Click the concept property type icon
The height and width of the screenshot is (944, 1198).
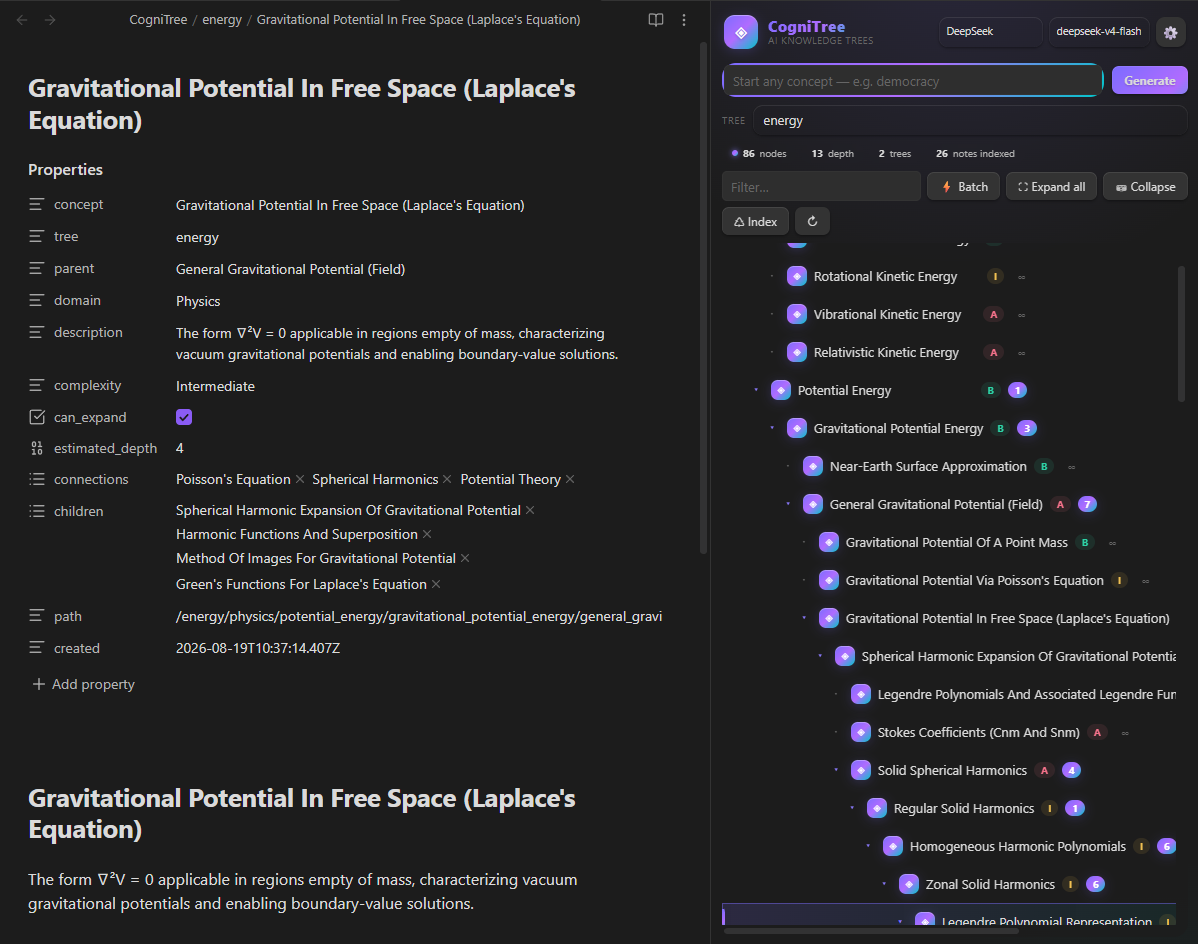click(x=37, y=205)
